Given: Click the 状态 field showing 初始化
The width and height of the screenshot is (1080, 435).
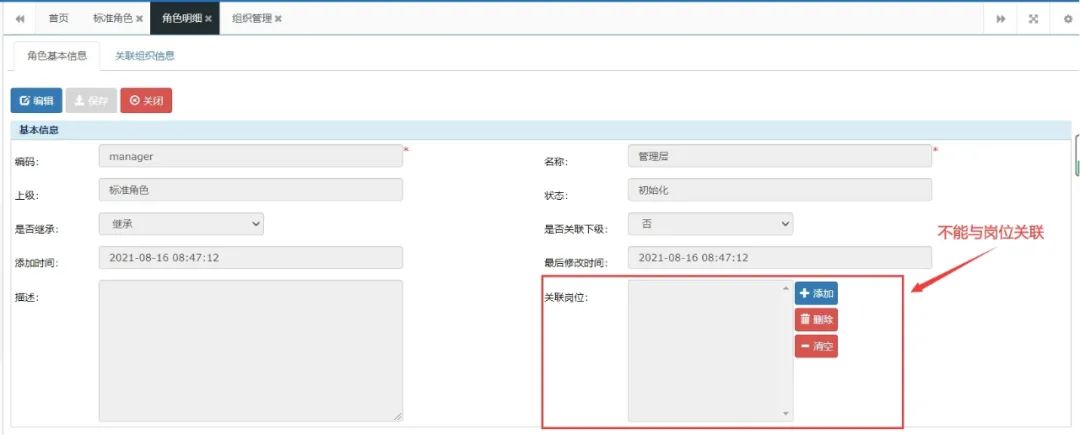Looking at the screenshot, I should point(780,190).
